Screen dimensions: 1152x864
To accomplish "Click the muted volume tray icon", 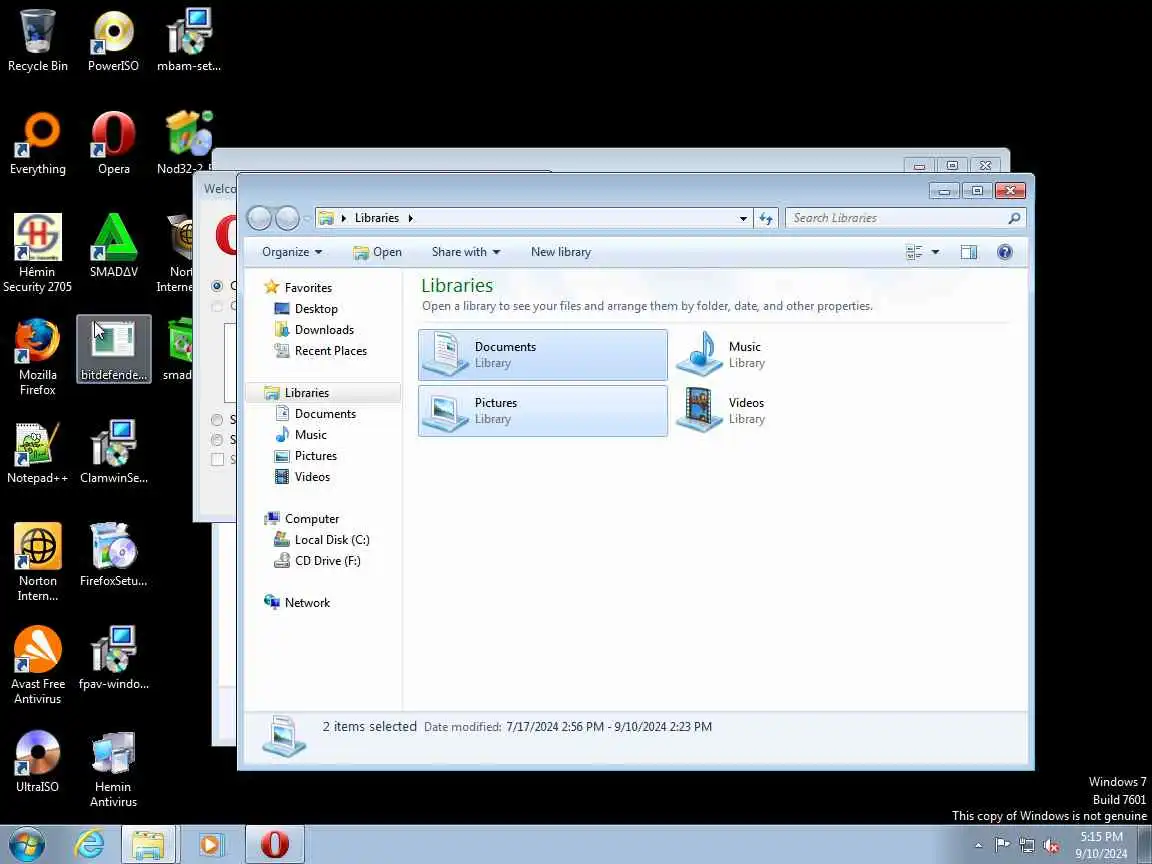I will tap(1051, 845).
